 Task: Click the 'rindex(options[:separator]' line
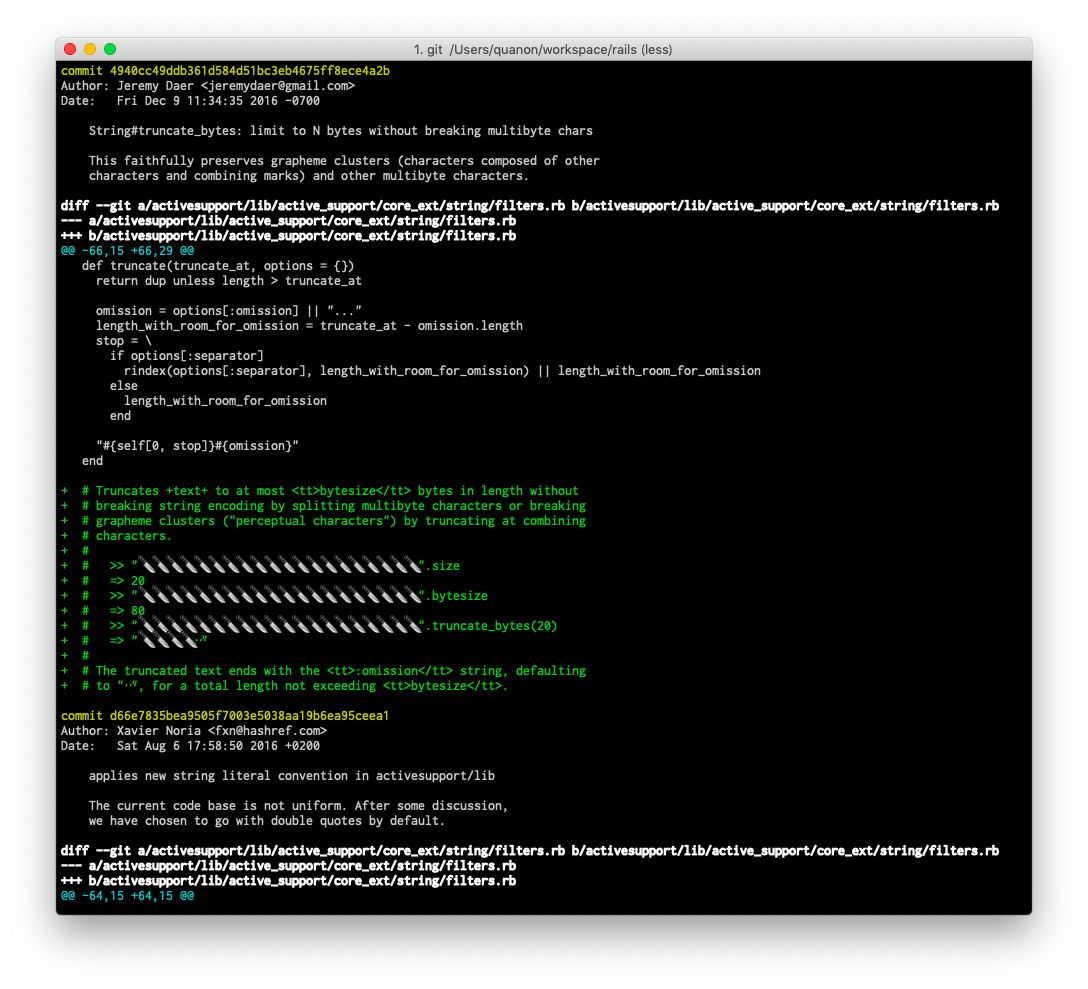click(442, 371)
